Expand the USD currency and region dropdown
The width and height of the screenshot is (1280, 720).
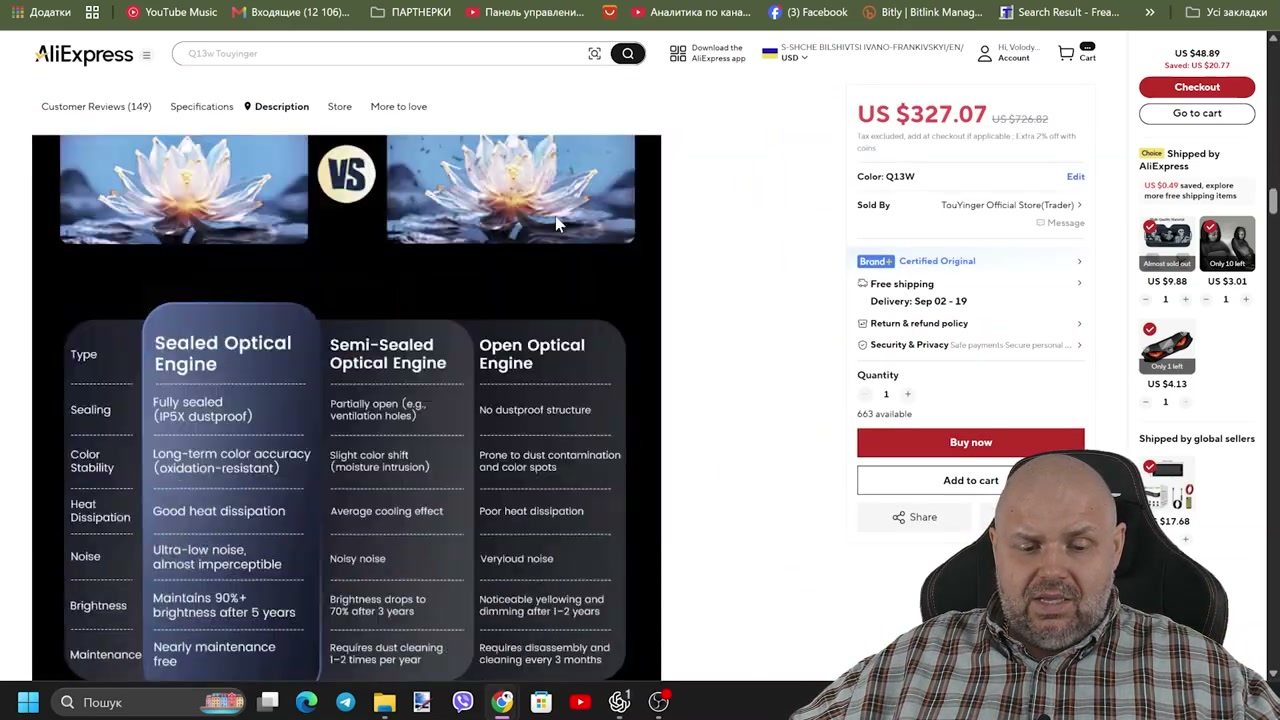[x=795, y=58]
